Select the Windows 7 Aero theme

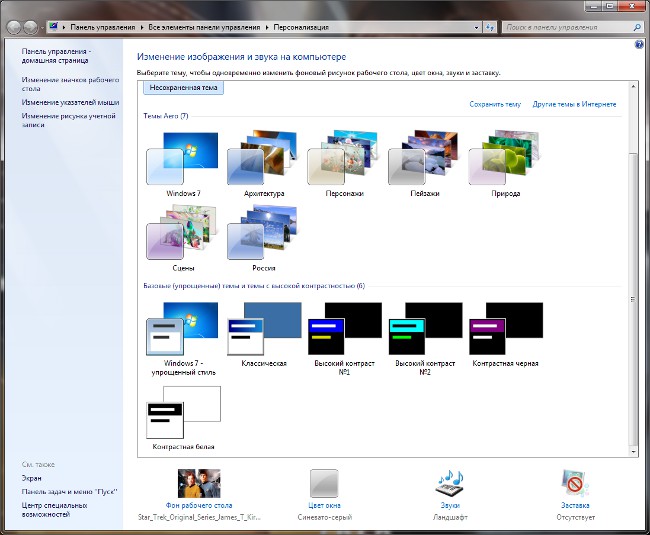point(183,164)
